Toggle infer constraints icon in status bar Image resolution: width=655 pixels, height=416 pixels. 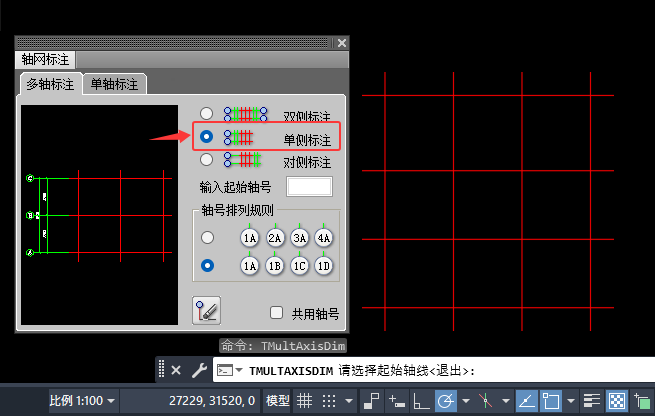click(371, 401)
